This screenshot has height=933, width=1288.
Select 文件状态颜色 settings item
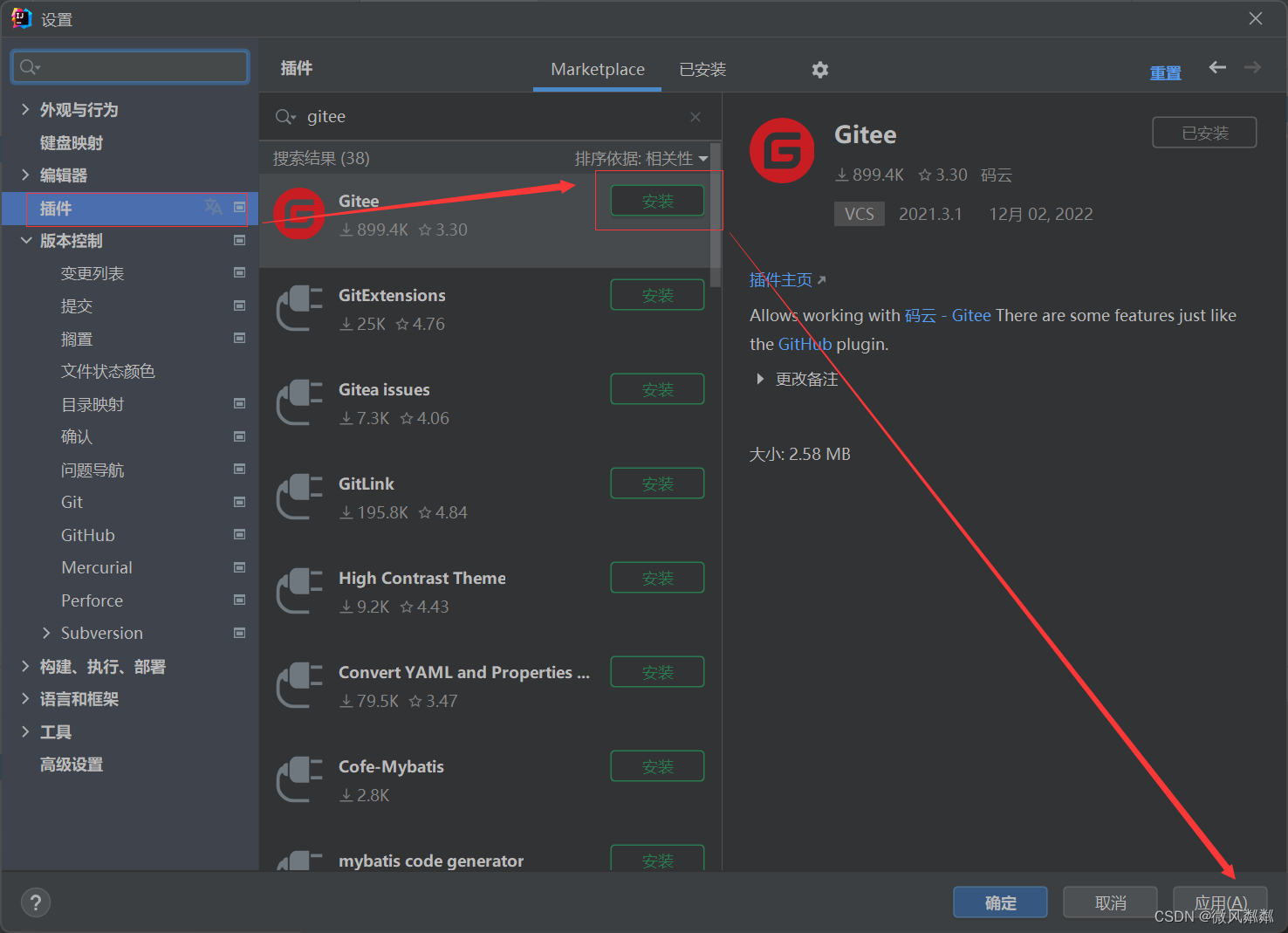108,371
